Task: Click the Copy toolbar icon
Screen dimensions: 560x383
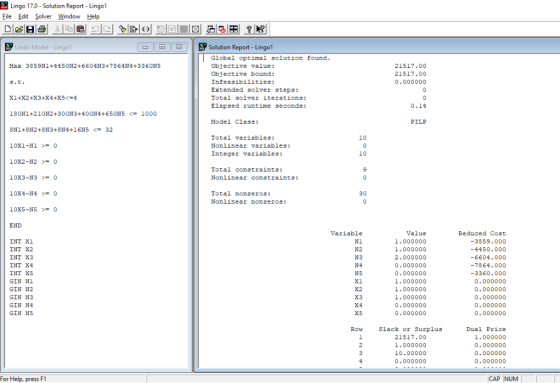Action: pos(69,29)
